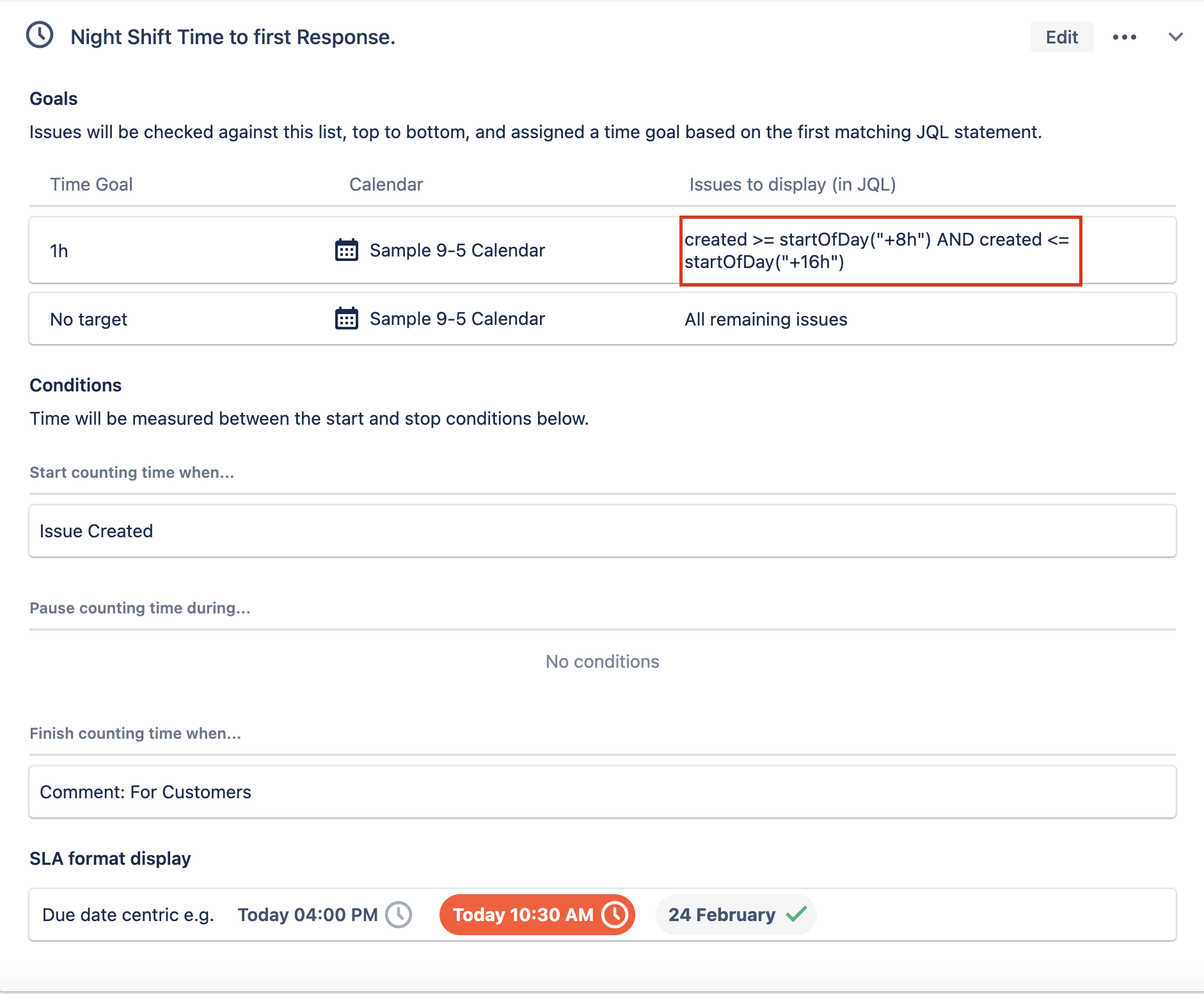Click the 24 February completed badge
Screen dimensions: 1204x994
coord(736,915)
